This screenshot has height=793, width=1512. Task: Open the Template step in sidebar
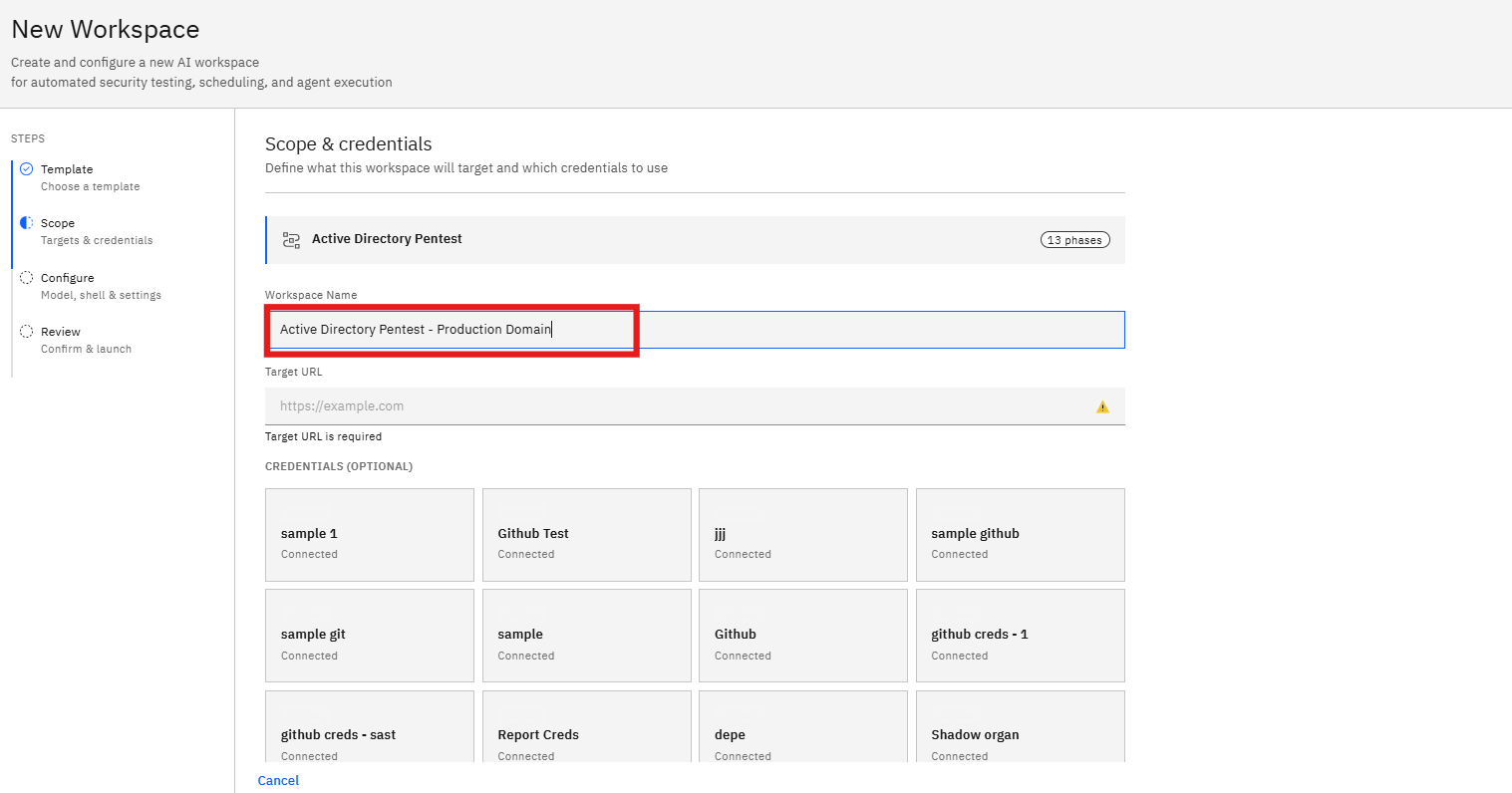(90, 177)
